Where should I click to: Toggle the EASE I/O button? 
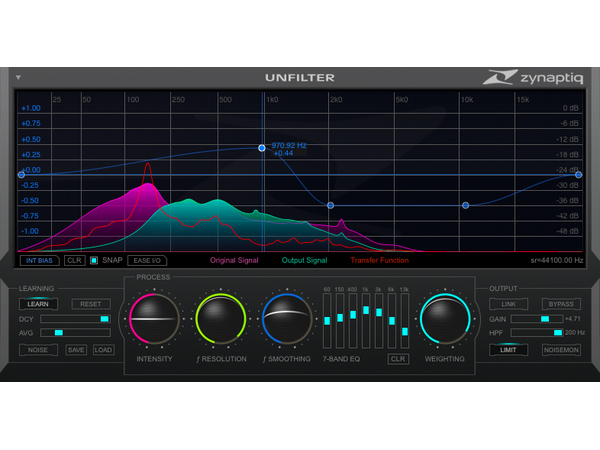pos(147,261)
